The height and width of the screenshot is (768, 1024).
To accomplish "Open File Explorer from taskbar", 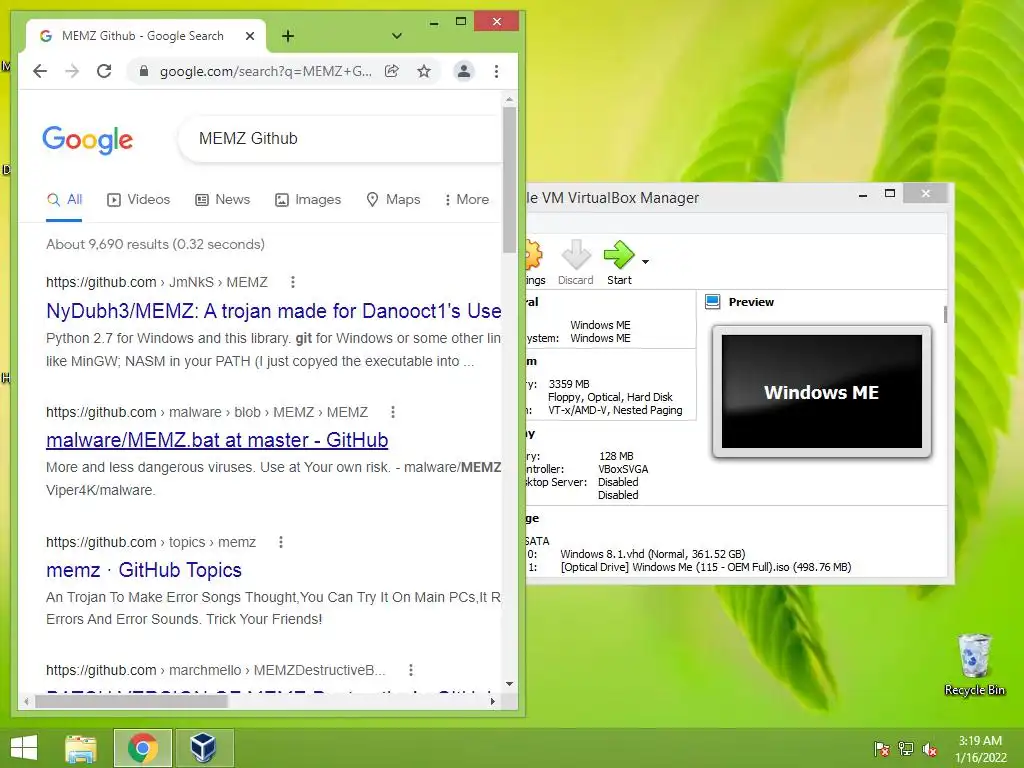I will click(x=81, y=748).
